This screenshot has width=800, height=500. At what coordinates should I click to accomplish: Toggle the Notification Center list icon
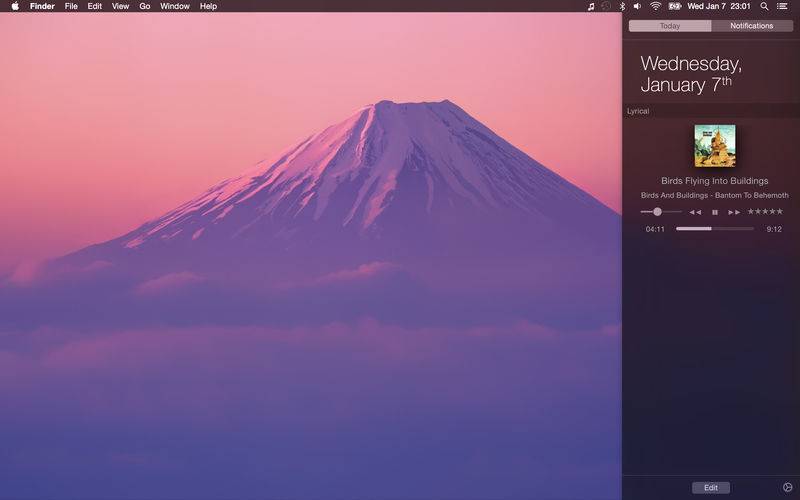[x=782, y=6]
